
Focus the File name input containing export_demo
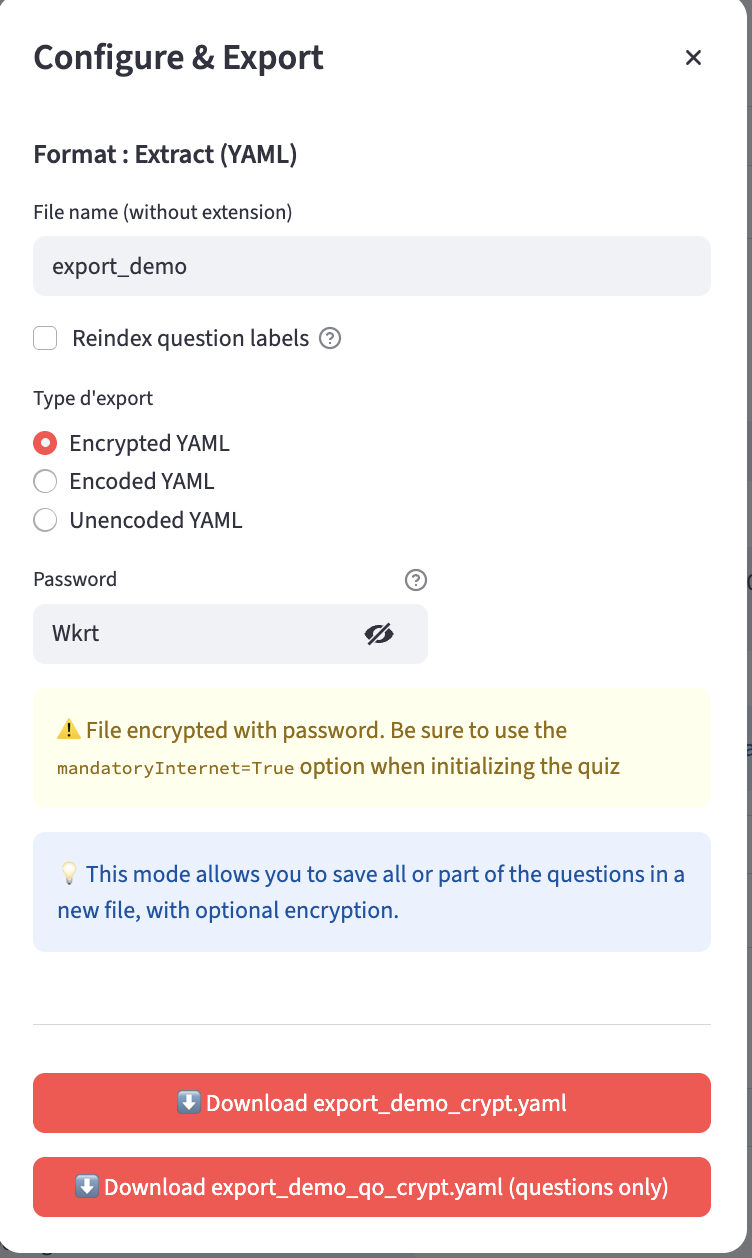click(372, 266)
